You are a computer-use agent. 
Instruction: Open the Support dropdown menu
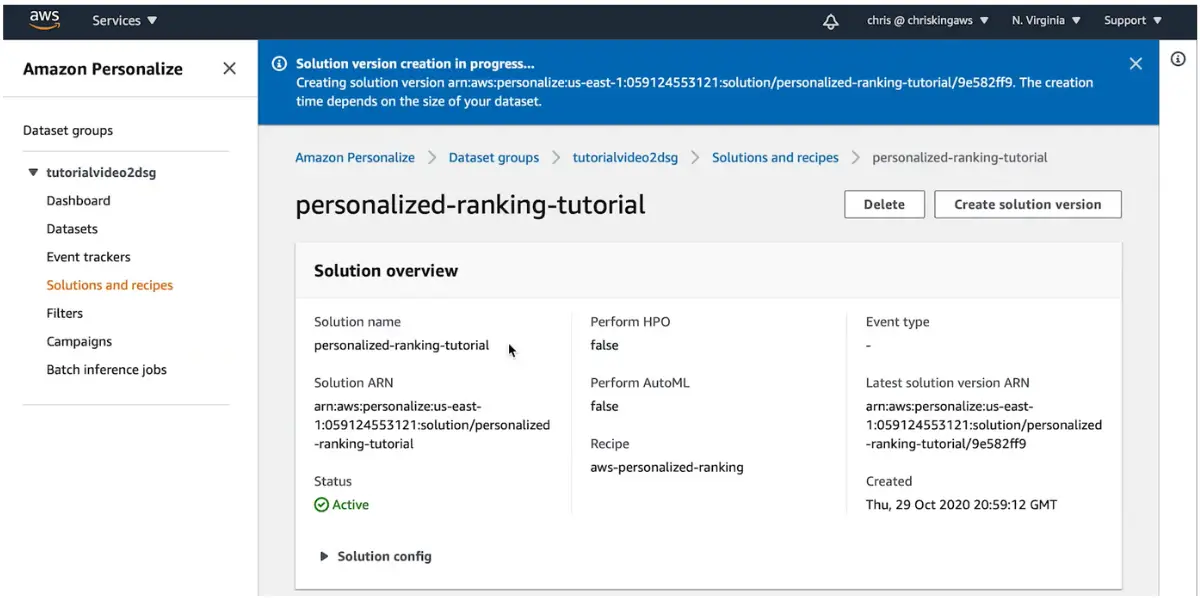click(1133, 20)
